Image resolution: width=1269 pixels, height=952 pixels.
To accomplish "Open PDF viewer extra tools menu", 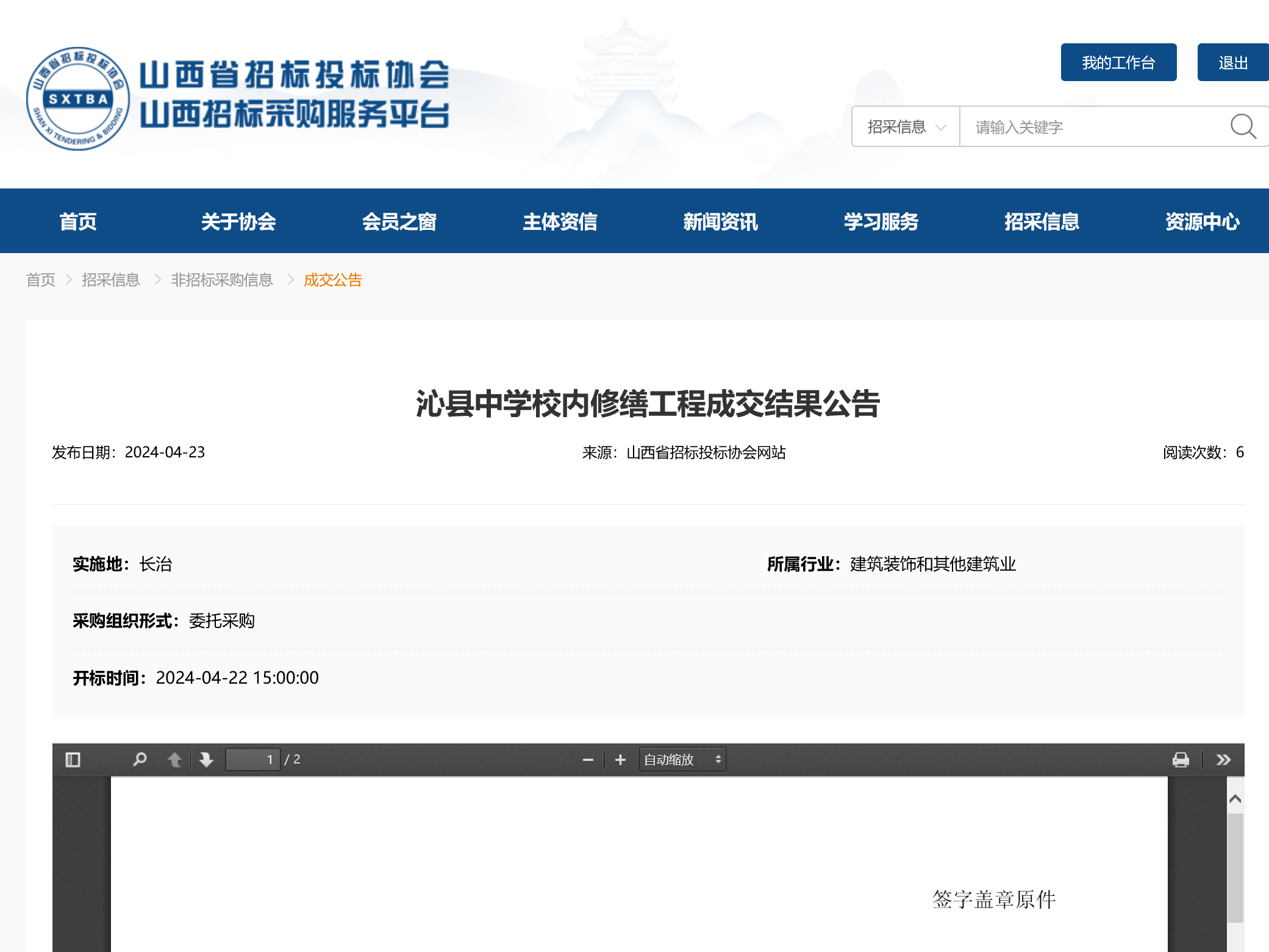I will point(1223,759).
